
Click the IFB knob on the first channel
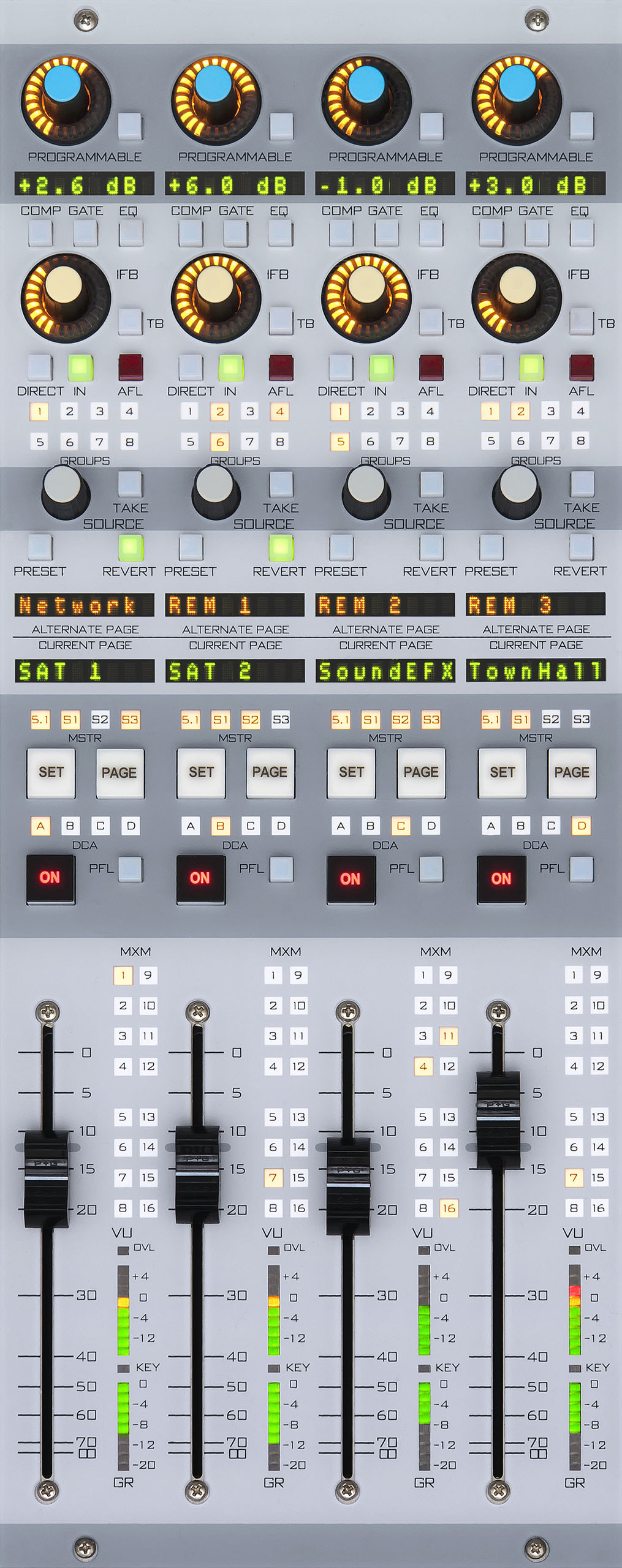pos(64,285)
